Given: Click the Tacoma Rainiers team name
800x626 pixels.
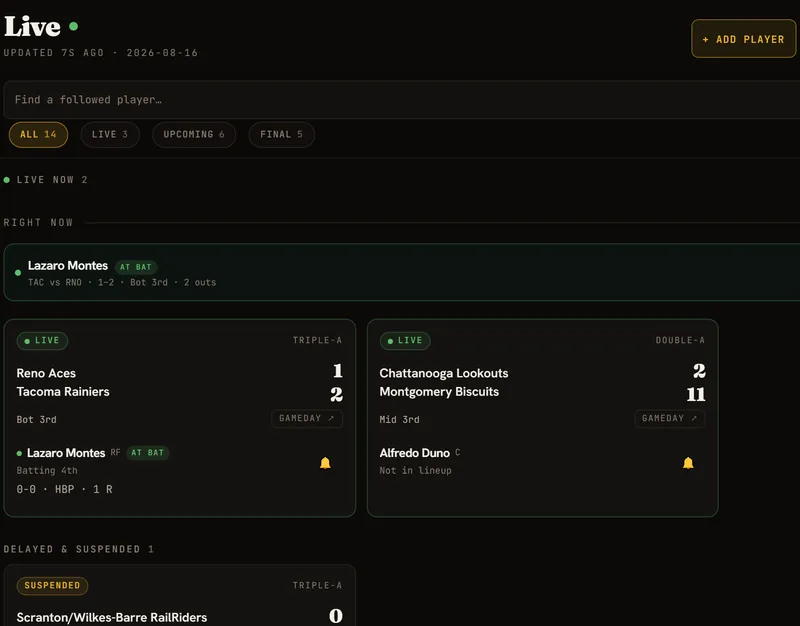Looking at the screenshot, I should (x=63, y=392).
